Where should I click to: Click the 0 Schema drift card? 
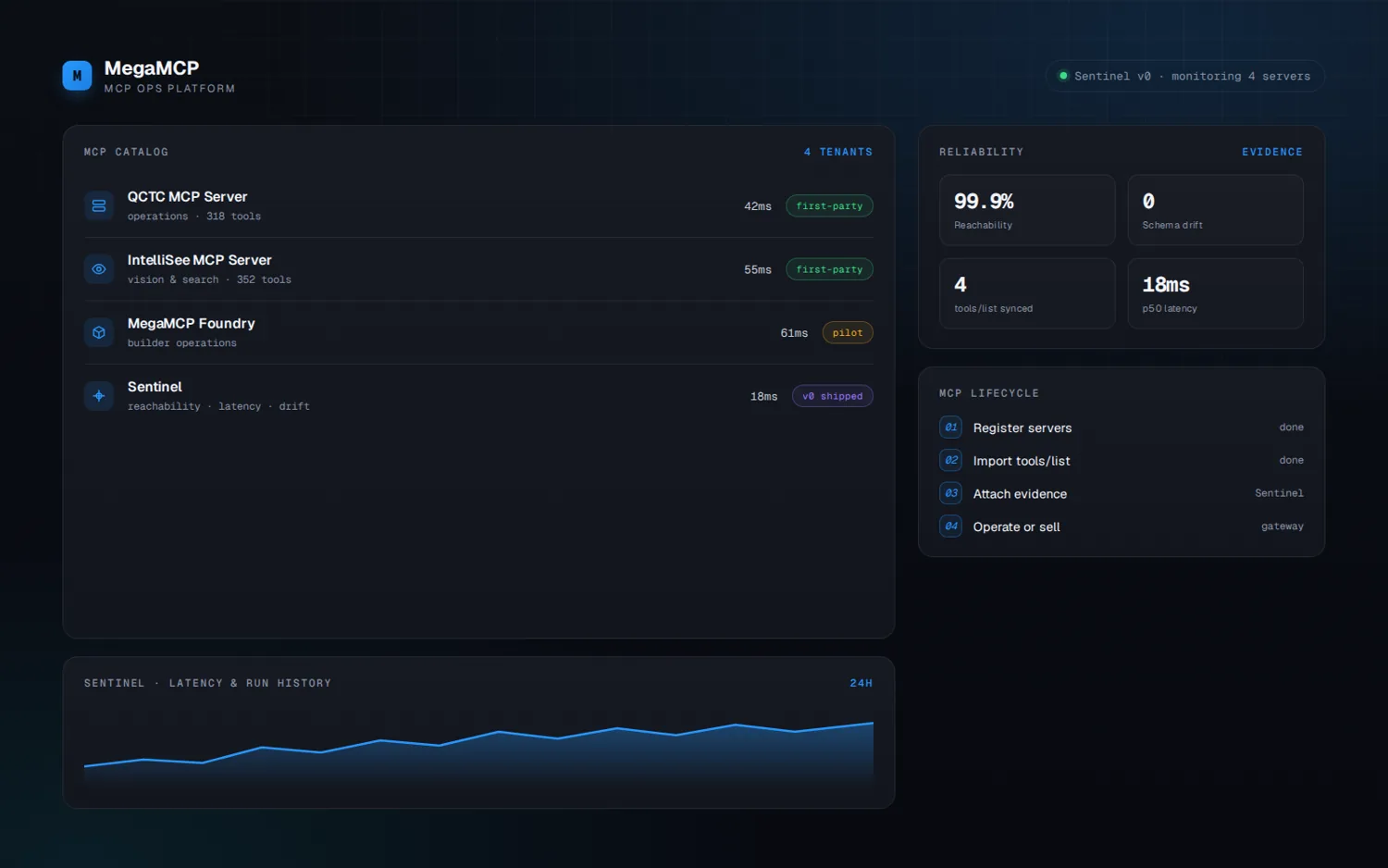(1216, 210)
